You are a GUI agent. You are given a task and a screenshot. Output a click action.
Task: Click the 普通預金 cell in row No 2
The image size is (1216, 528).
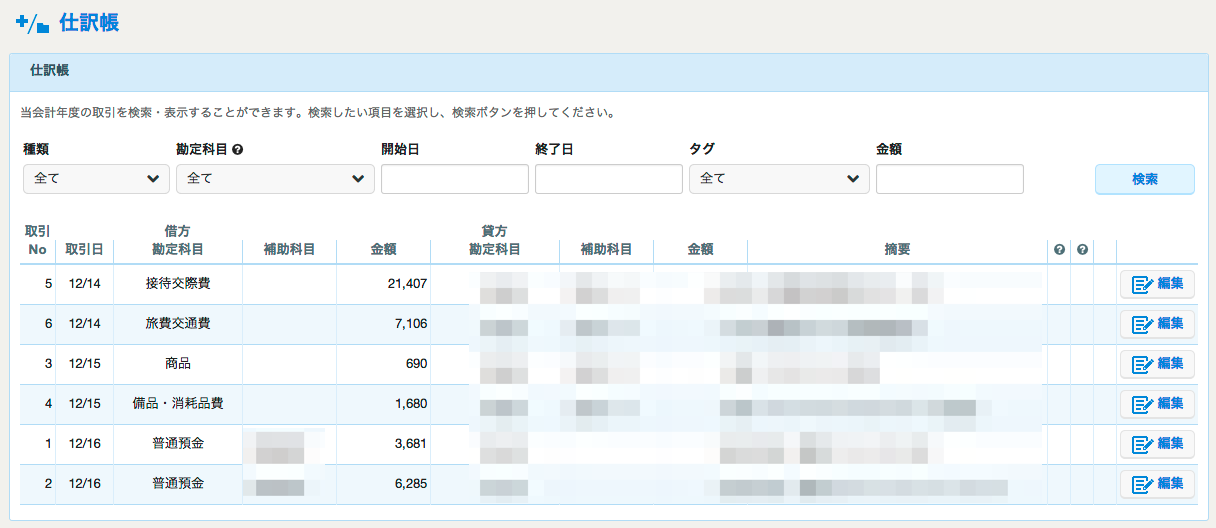[178, 484]
